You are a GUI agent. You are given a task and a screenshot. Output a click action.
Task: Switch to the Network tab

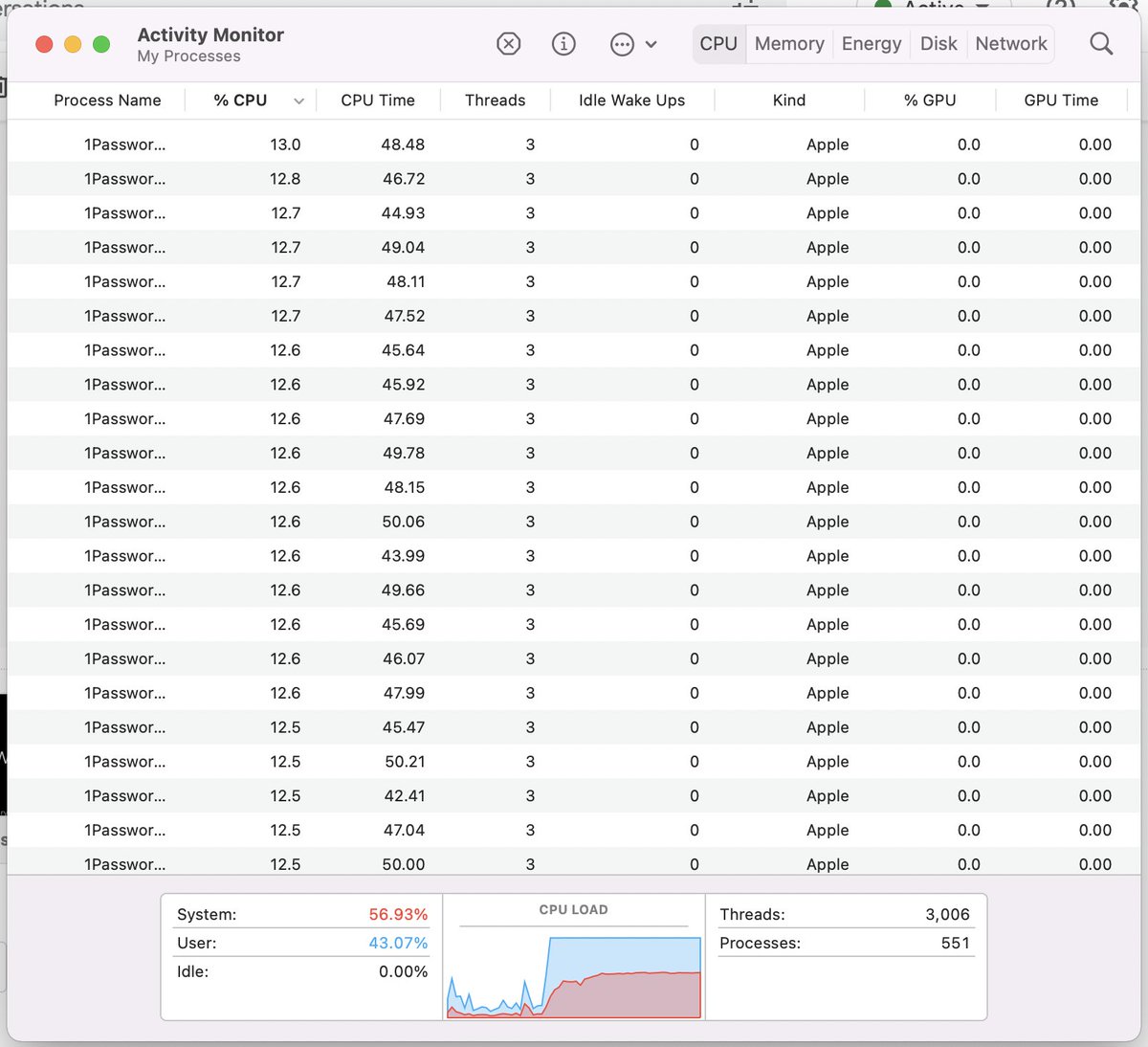pyautogui.click(x=1011, y=44)
